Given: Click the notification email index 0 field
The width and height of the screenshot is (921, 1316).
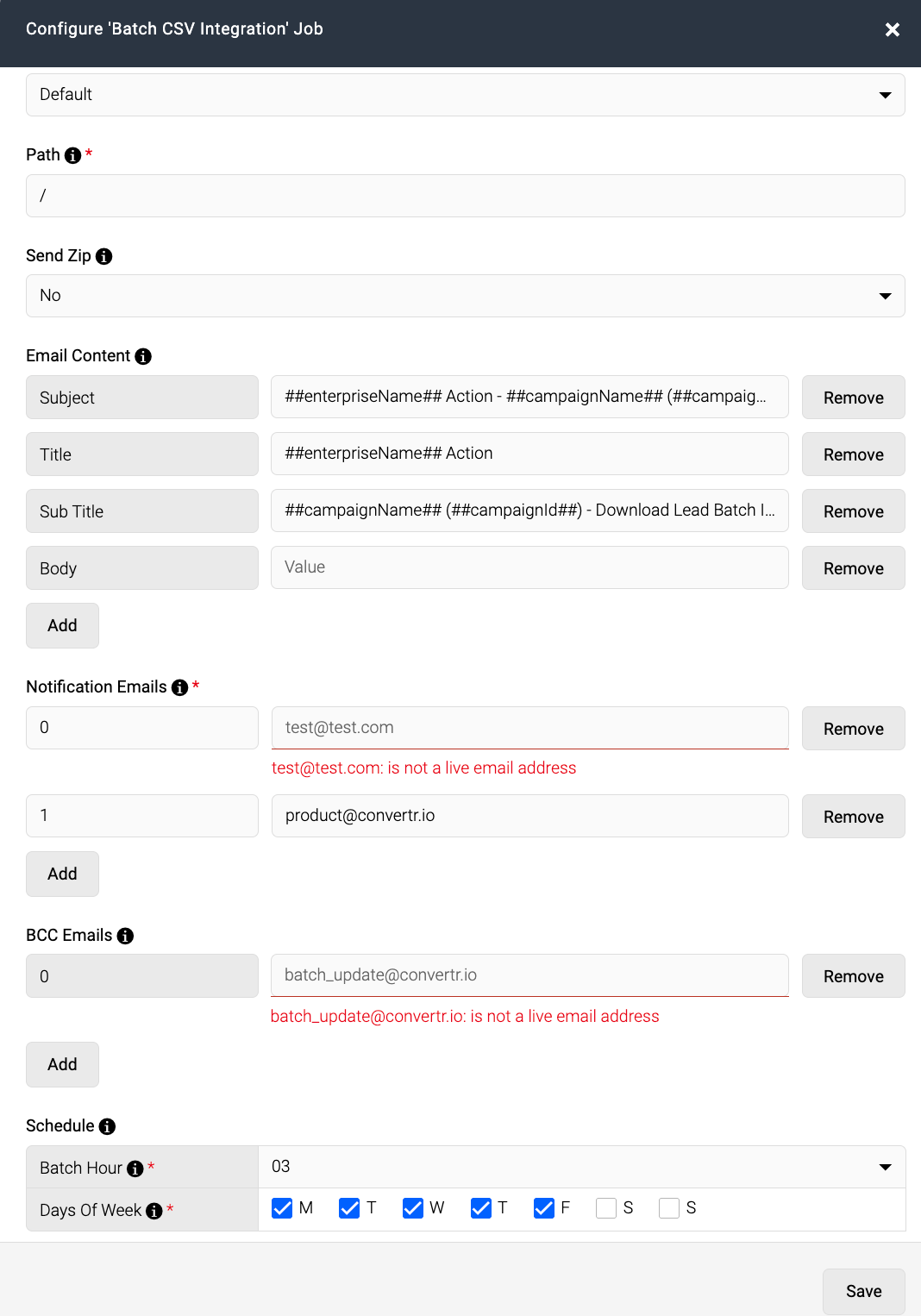Looking at the screenshot, I should coord(142,728).
